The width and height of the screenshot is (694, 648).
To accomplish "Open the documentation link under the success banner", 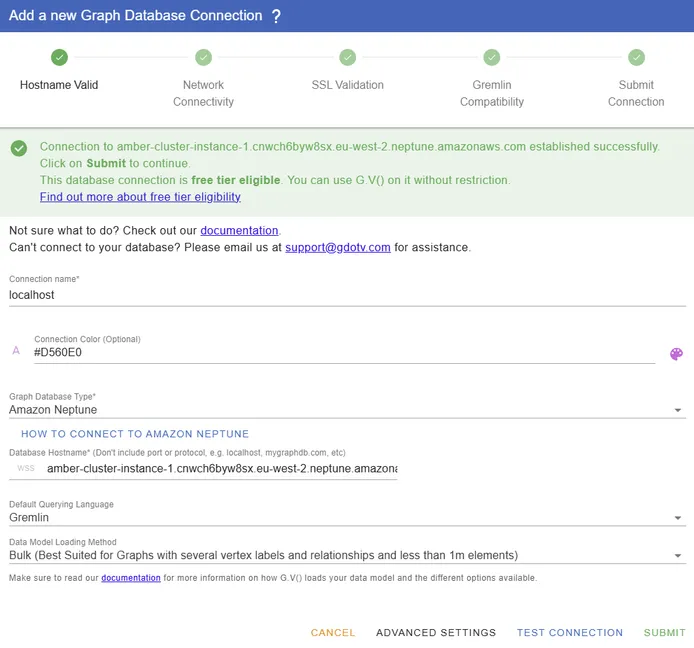I will [239, 231].
